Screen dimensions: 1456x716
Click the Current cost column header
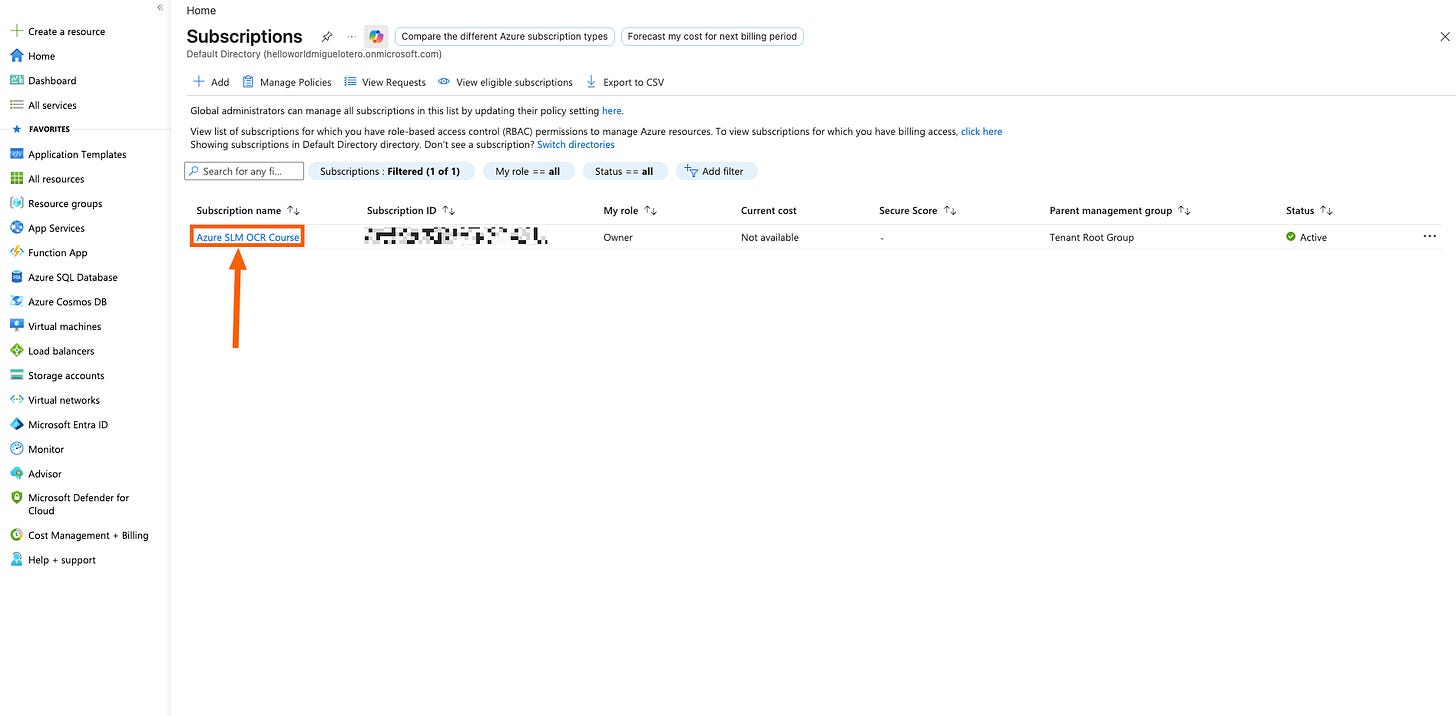click(769, 210)
